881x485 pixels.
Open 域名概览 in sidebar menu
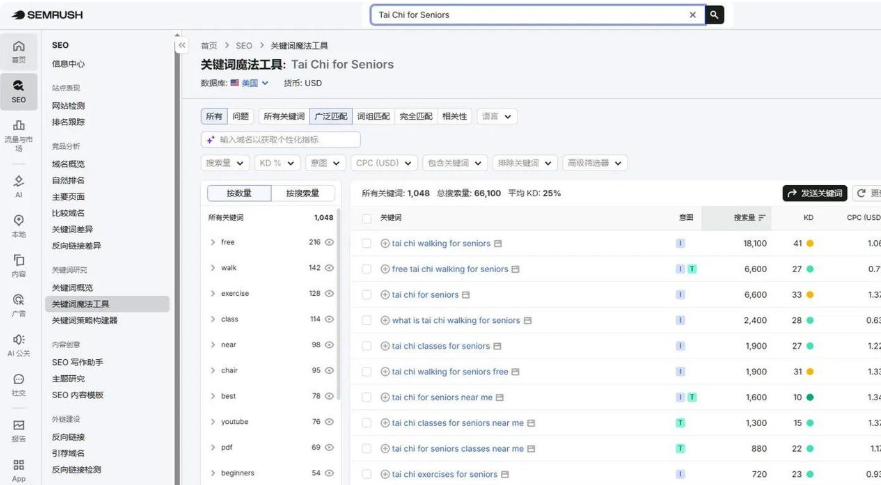click(68, 164)
